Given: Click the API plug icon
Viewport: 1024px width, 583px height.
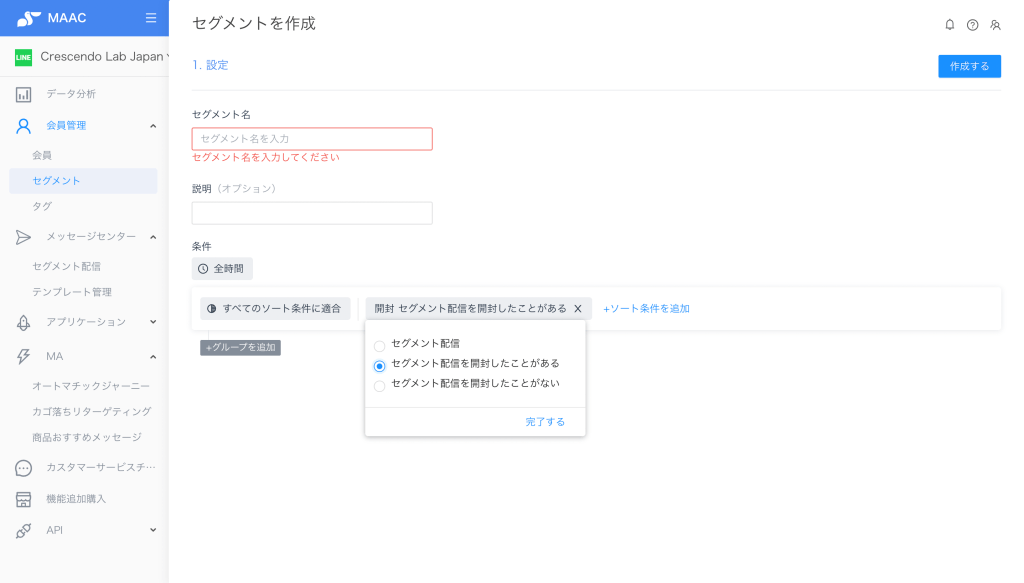Looking at the screenshot, I should [x=24, y=531].
